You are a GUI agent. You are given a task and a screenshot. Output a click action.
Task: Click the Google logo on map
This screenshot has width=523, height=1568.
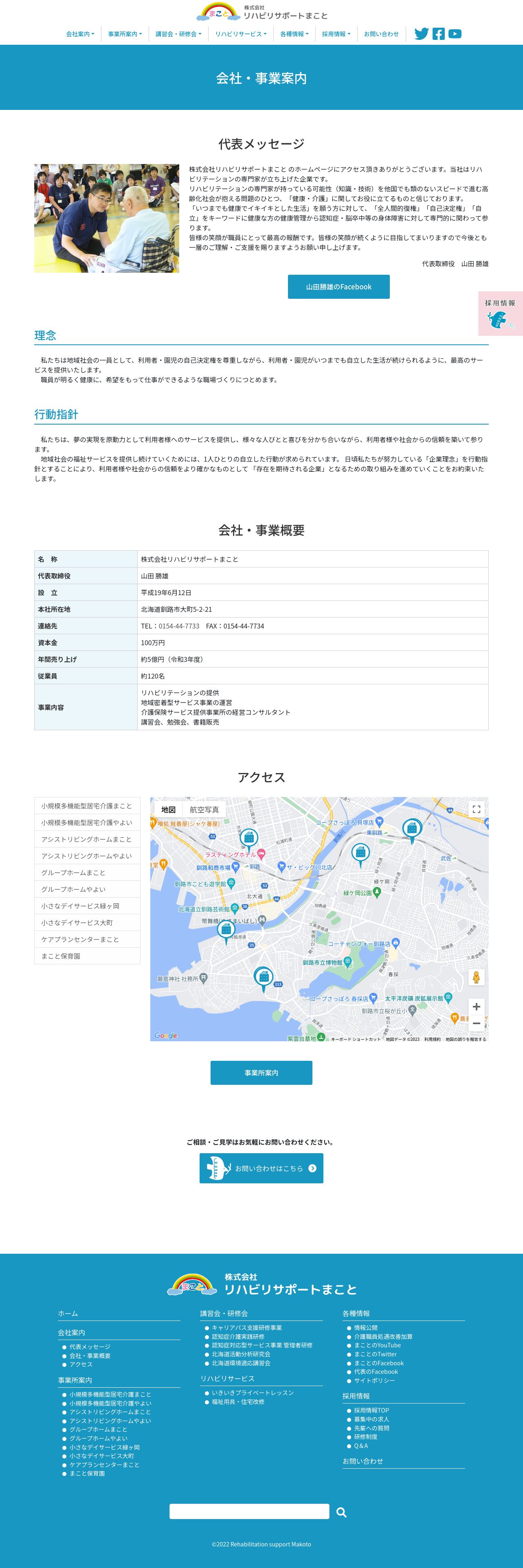[x=166, y=1036]
